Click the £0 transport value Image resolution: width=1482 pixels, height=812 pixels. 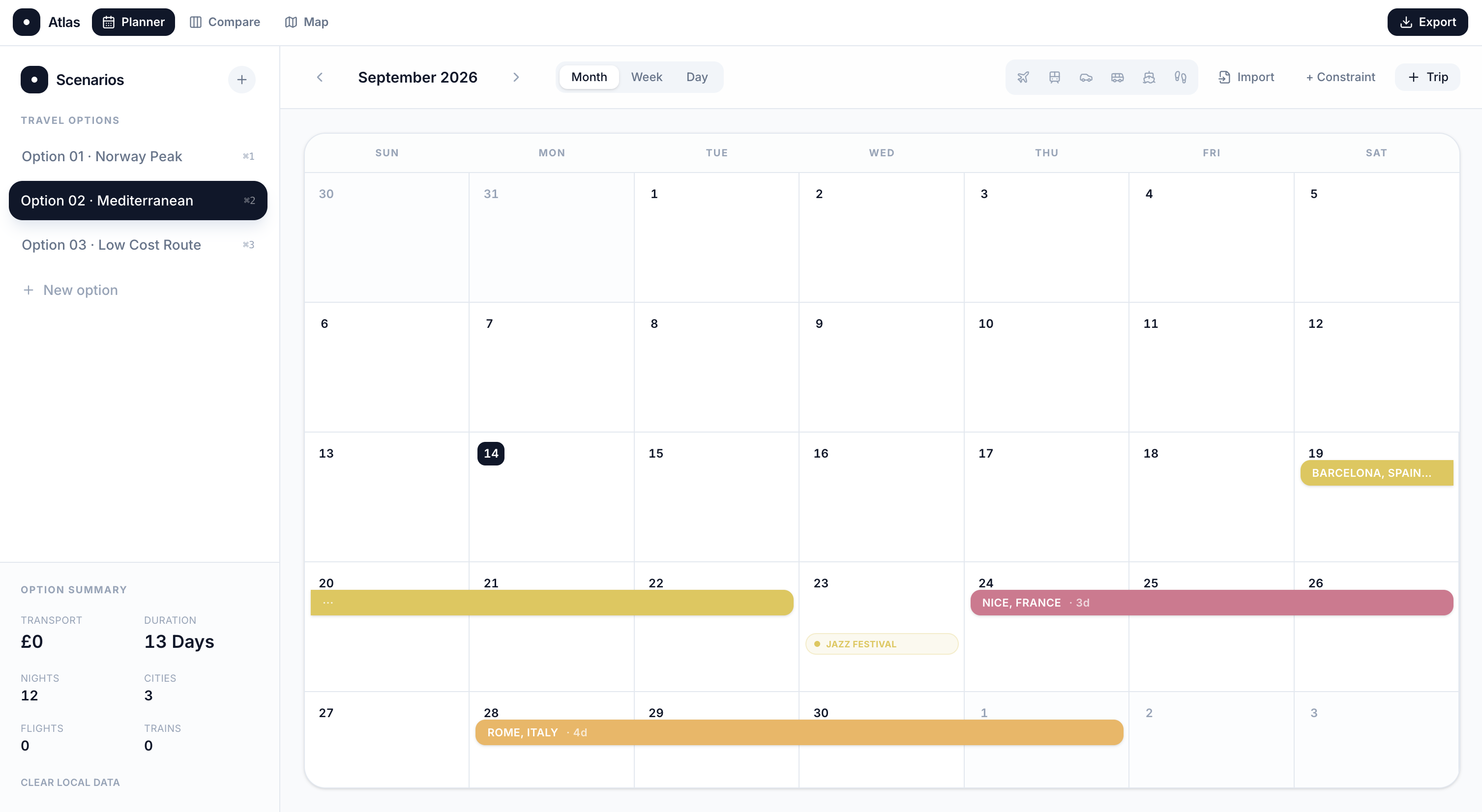pos(31,641)
